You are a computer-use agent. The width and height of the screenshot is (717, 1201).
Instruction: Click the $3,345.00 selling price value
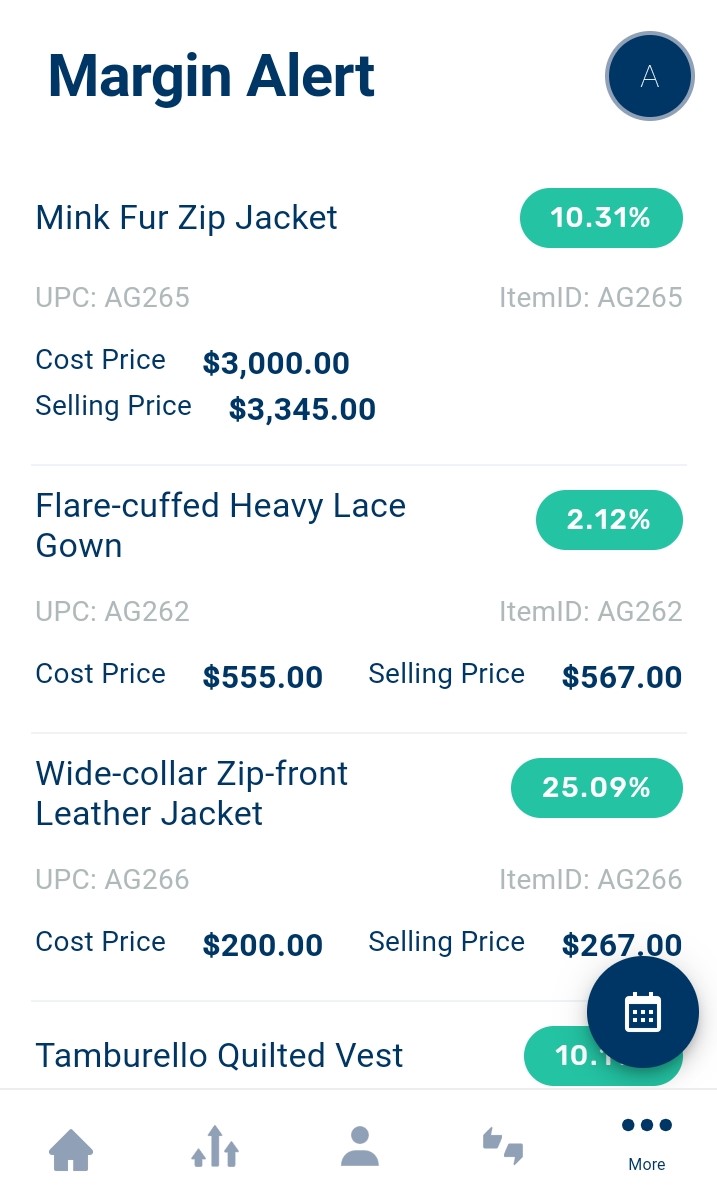pos(302,409)
